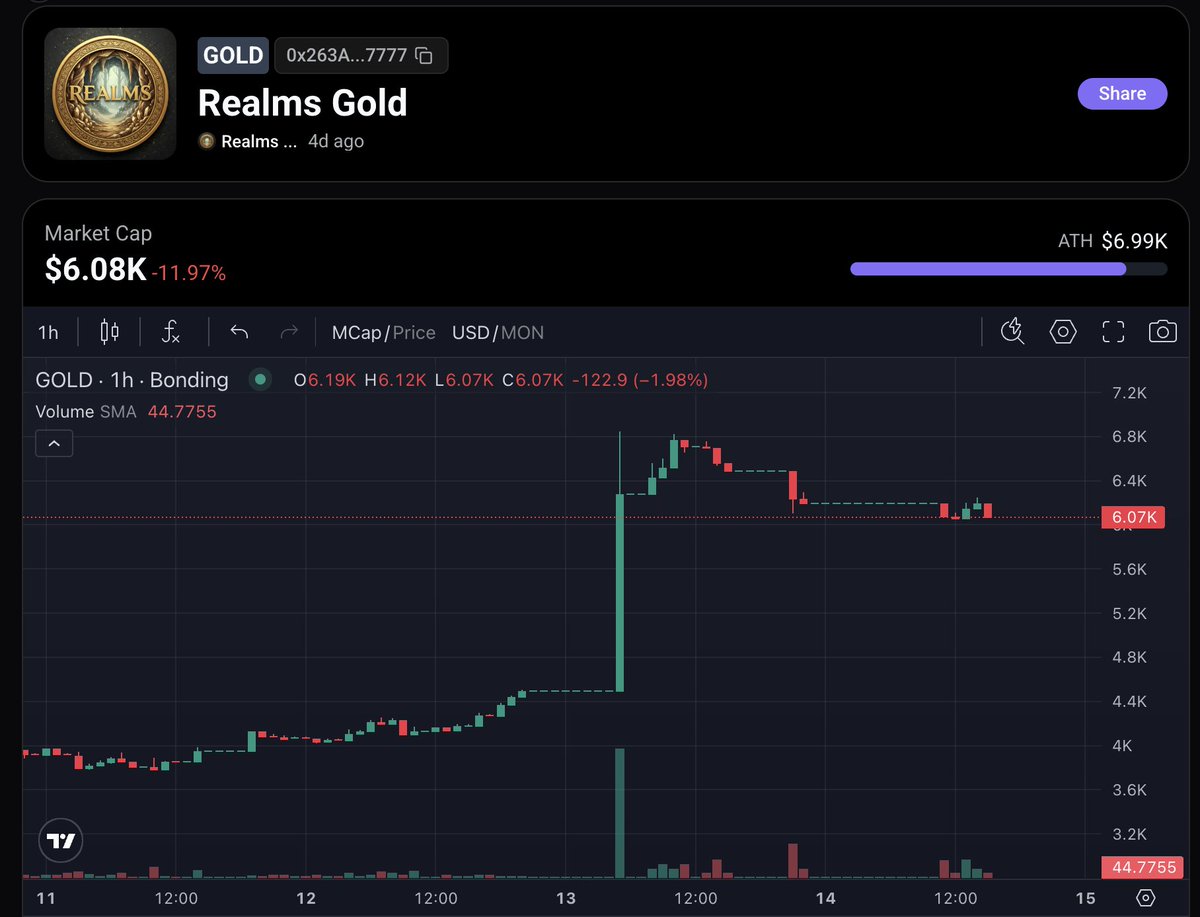Click the ATH $6.99K value
The height and width of the screenshot is (917, 1200).
click(x=1134, y=241)
